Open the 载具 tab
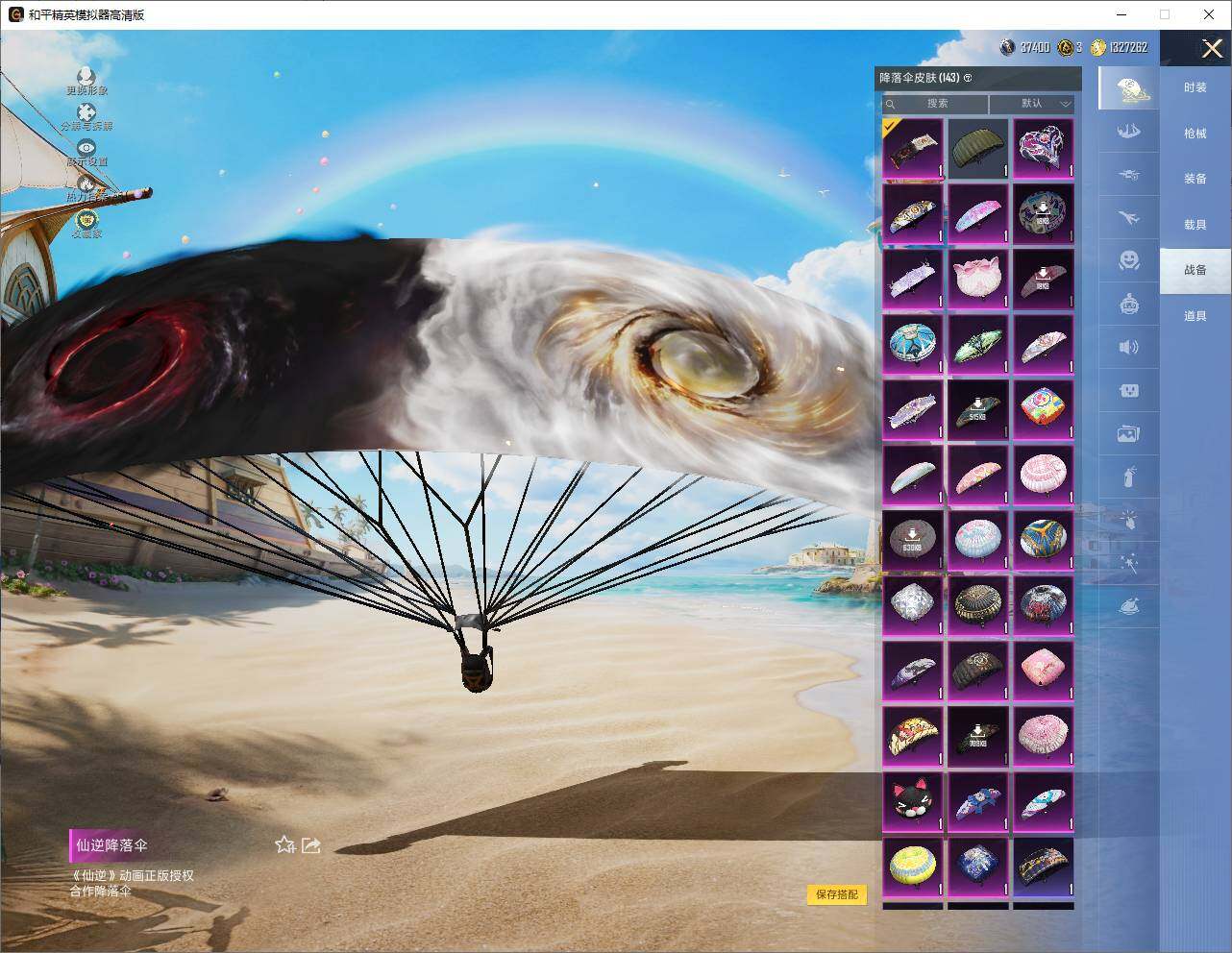Viewport: 1232px width, 953px height. [x=1195, y=225]
